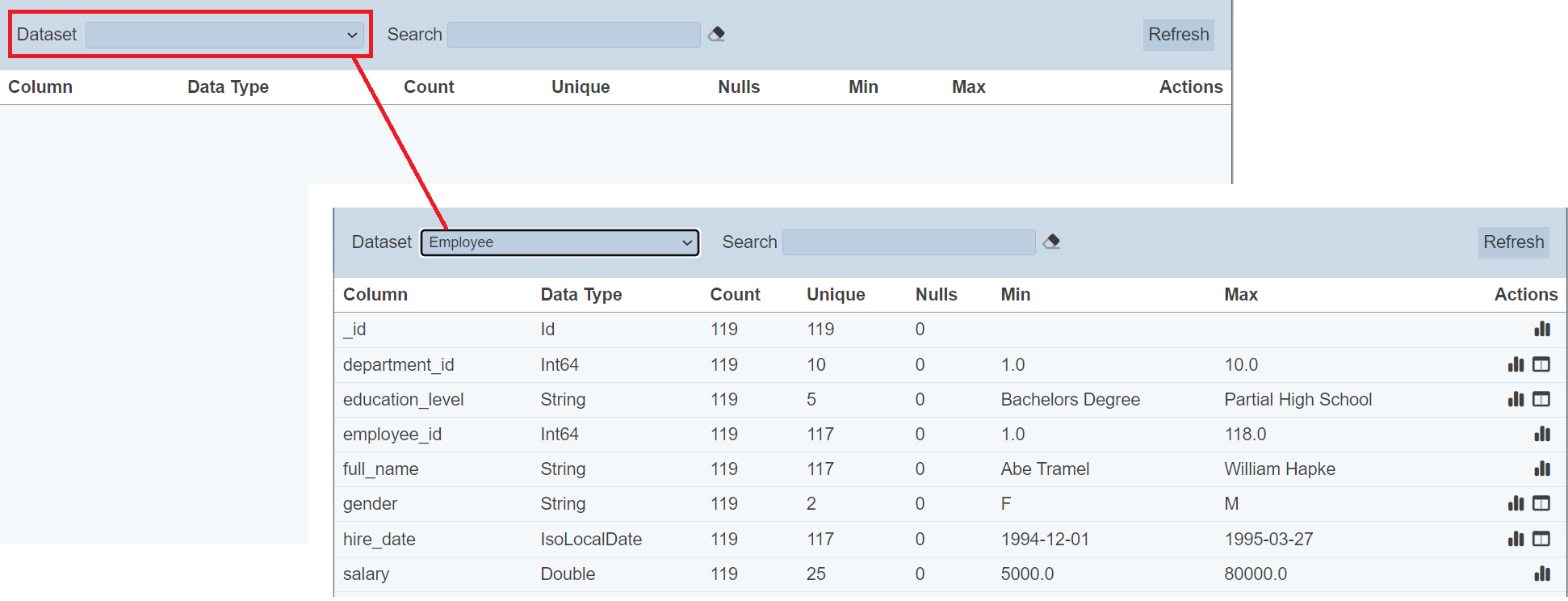The height and width of the screenshot is (601, 1568).
Task: Show the bar chart for hire_date
Action: [1516, 539]
